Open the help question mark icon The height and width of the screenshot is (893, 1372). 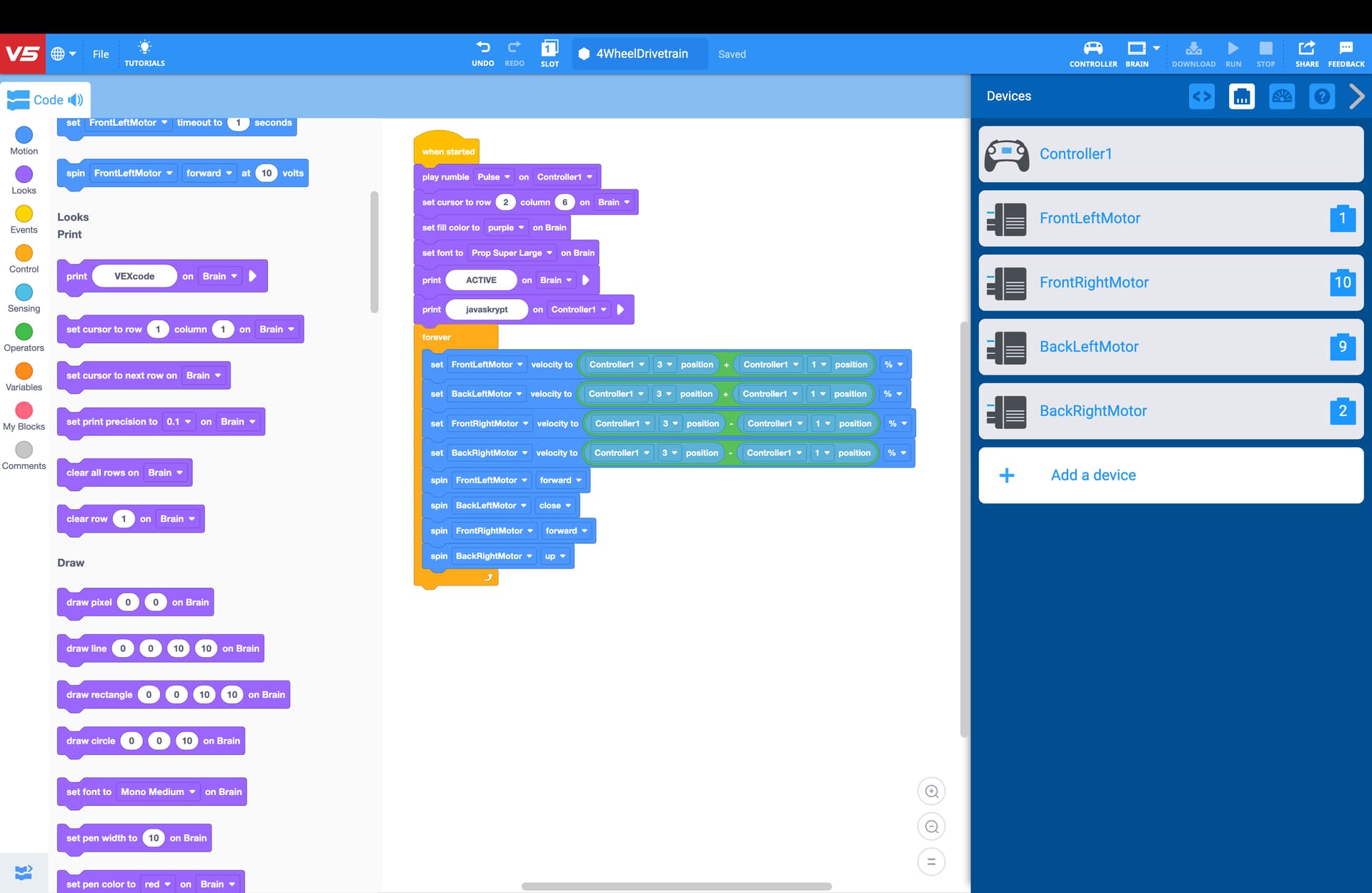tap(1322, 96)
